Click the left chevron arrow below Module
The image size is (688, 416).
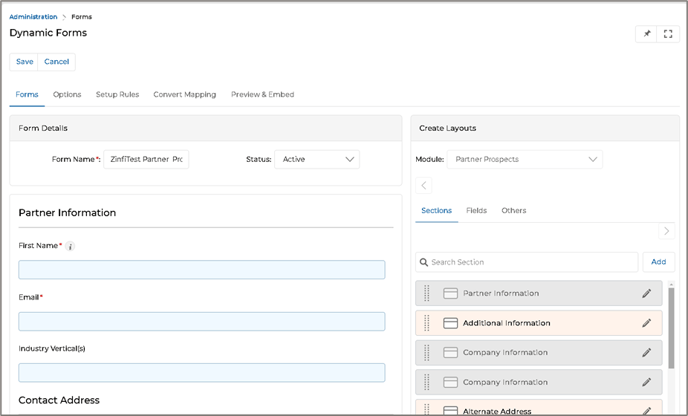[423, 185]
